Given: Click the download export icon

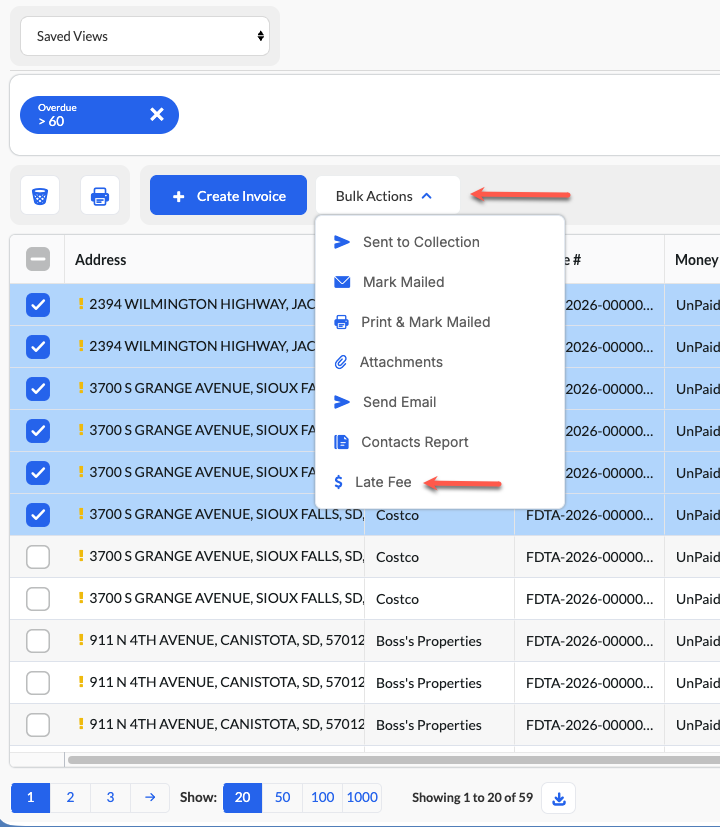Looking at the screenshot, I should pos(559,798).
